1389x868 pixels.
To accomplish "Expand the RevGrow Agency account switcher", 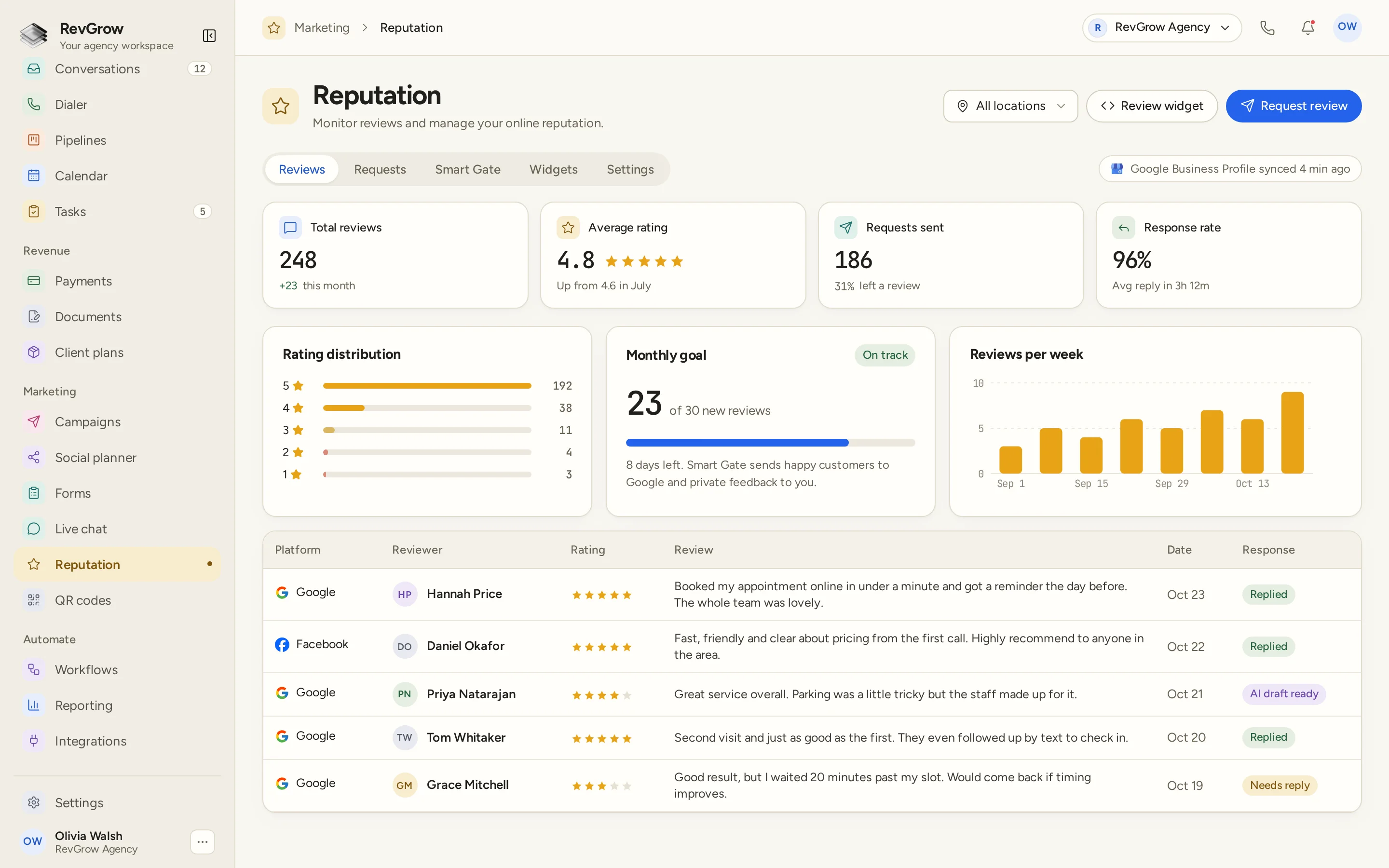I will point(1162,27).
